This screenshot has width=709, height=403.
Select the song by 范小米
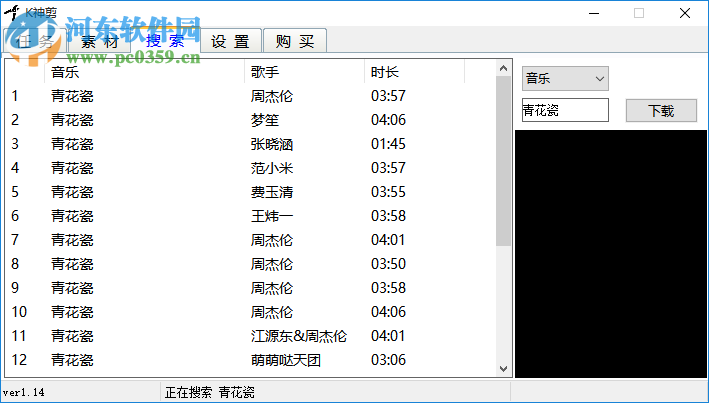272,168
